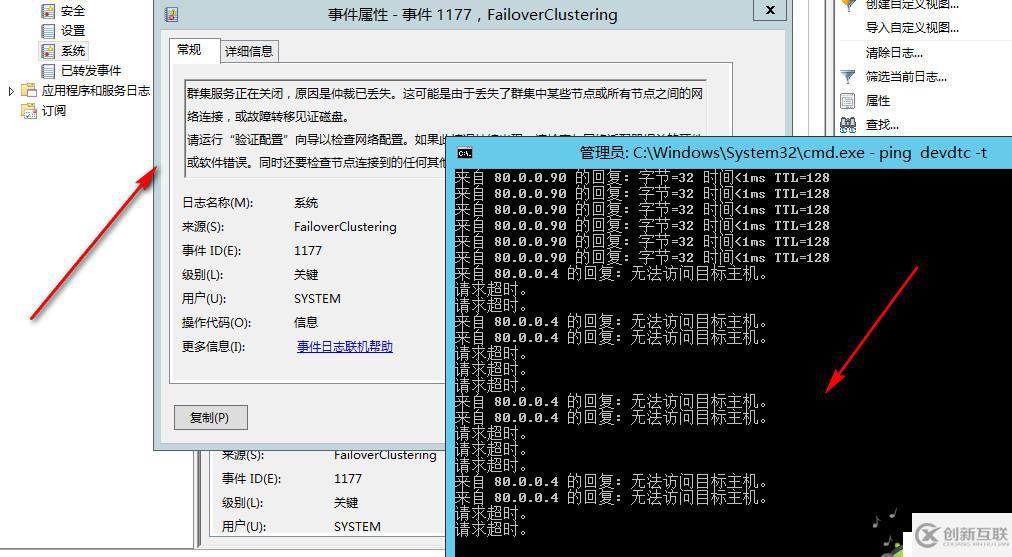Switch to the 详细信息 tab
Screen dimensions: 1012x557
pos(249,52)
